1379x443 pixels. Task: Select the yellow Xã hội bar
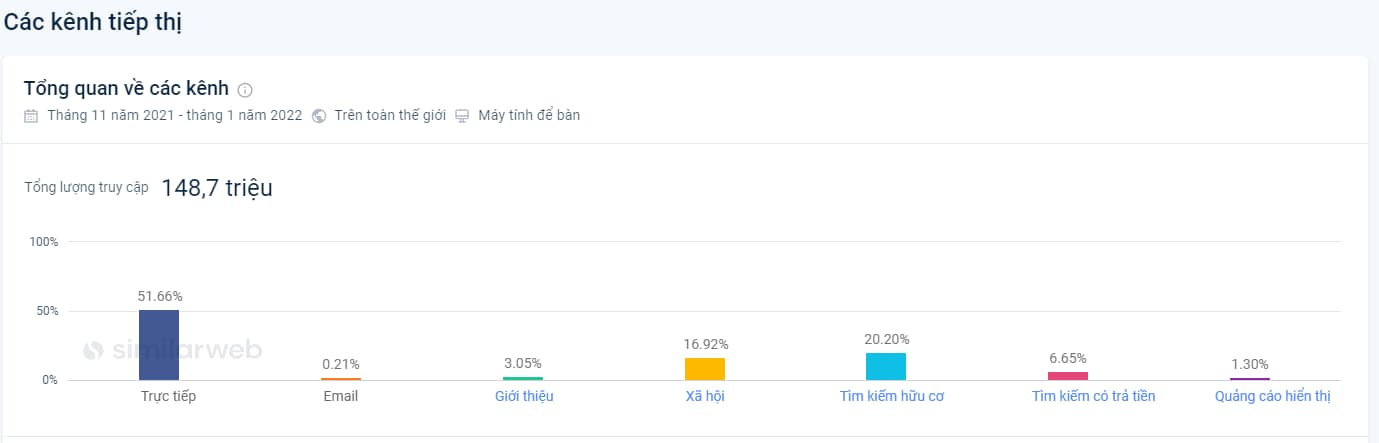pyautogui.click(x=705, y=369)
